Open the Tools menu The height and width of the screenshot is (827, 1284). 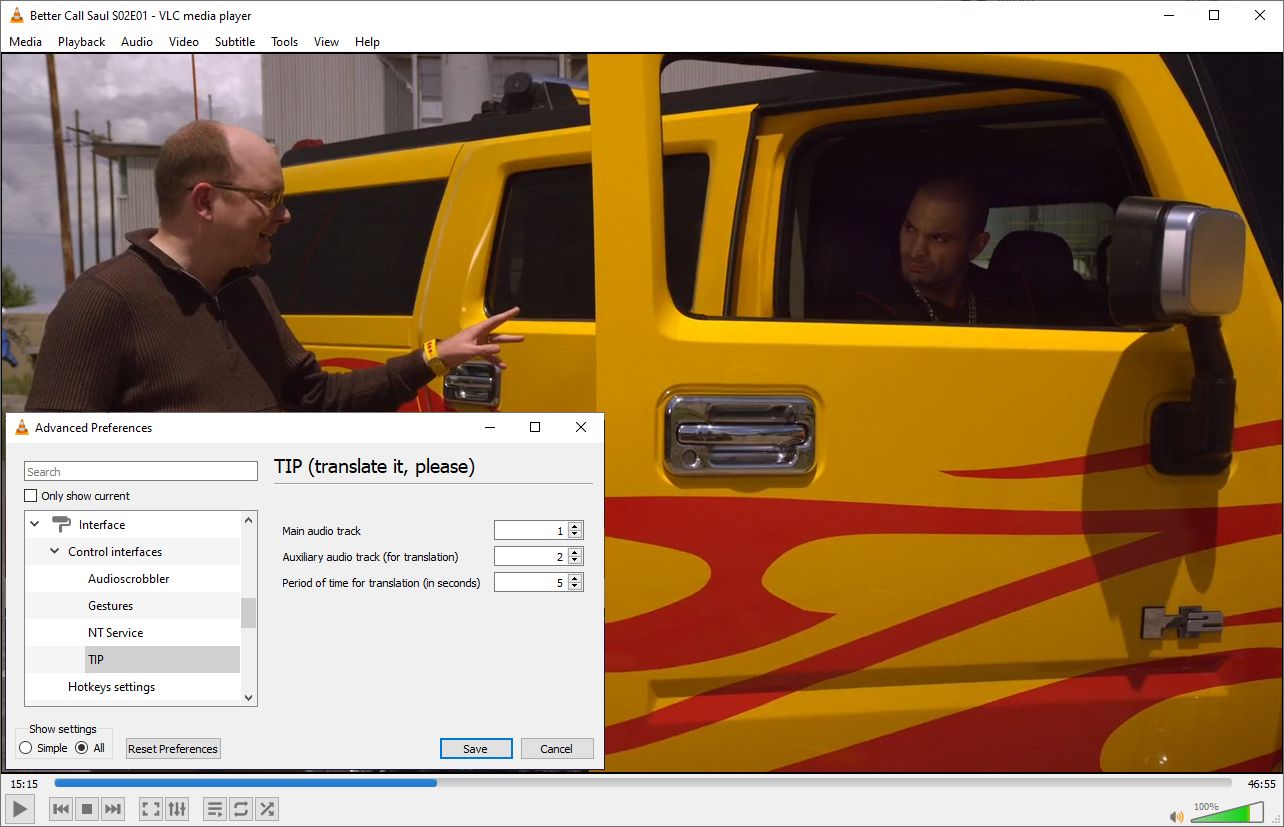coord(285,41)
